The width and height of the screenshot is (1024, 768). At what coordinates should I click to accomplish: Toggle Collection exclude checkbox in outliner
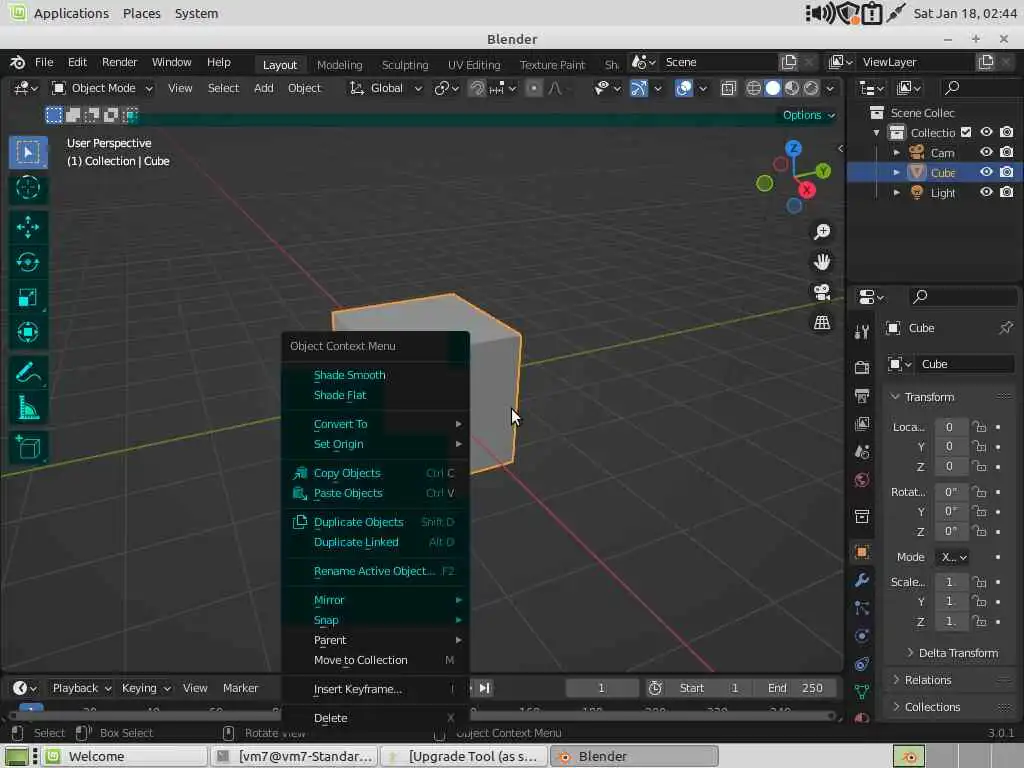[966, 133]
